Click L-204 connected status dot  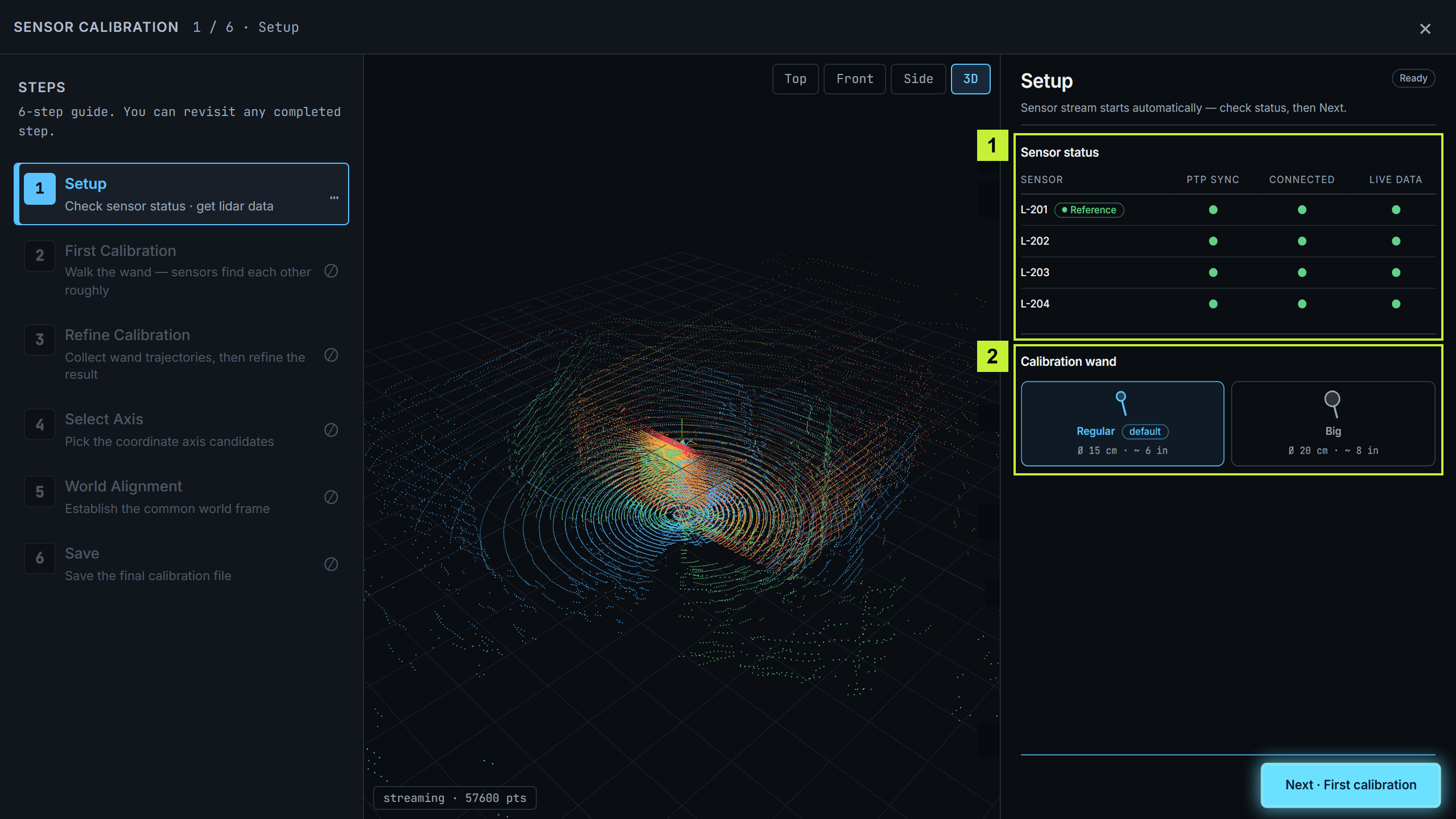(x=1302, y=304)
